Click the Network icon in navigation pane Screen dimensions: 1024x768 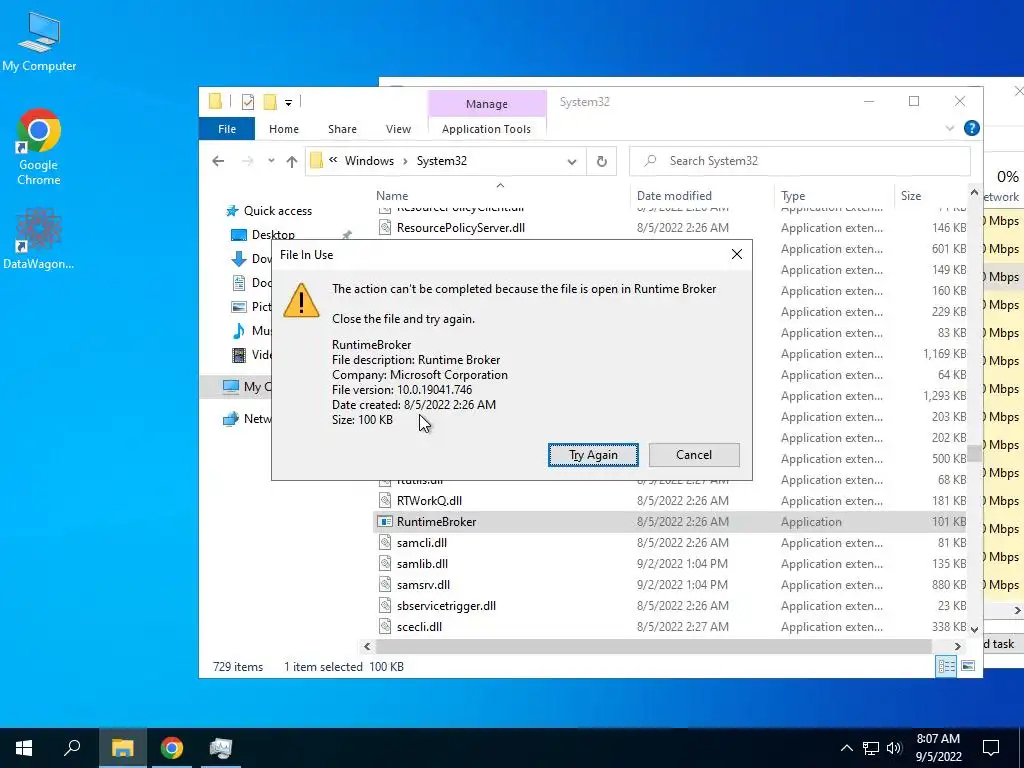pos(231,419)
